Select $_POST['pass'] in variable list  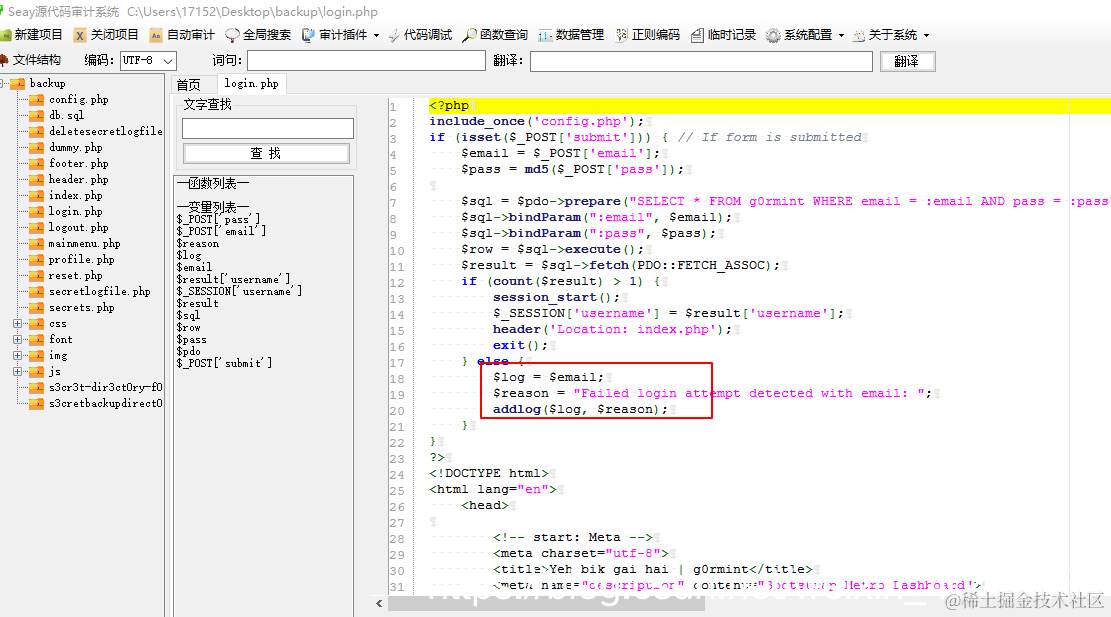[x=218, y=219]
